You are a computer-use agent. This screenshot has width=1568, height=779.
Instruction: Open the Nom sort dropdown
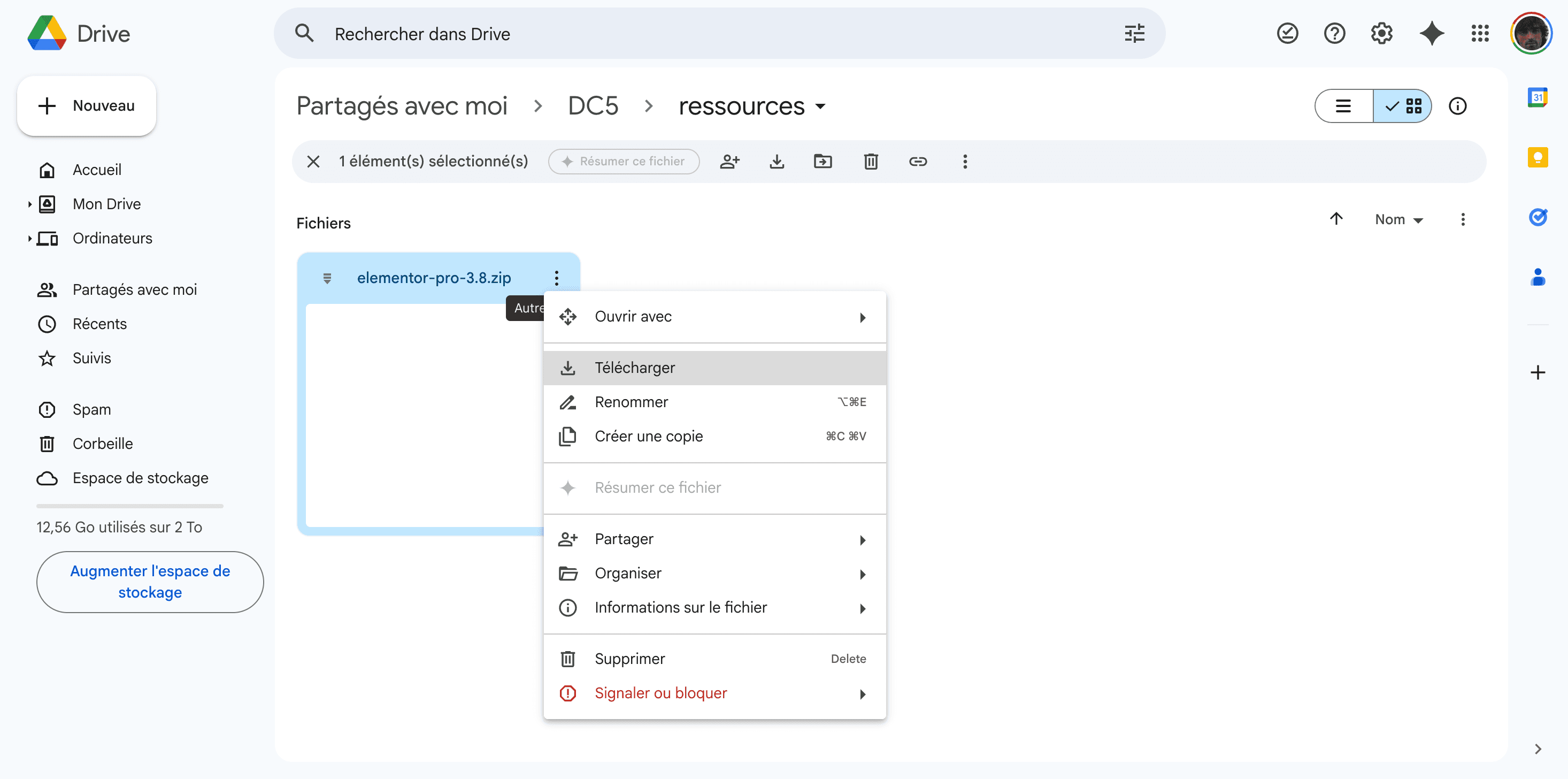tap(1399, 219)
